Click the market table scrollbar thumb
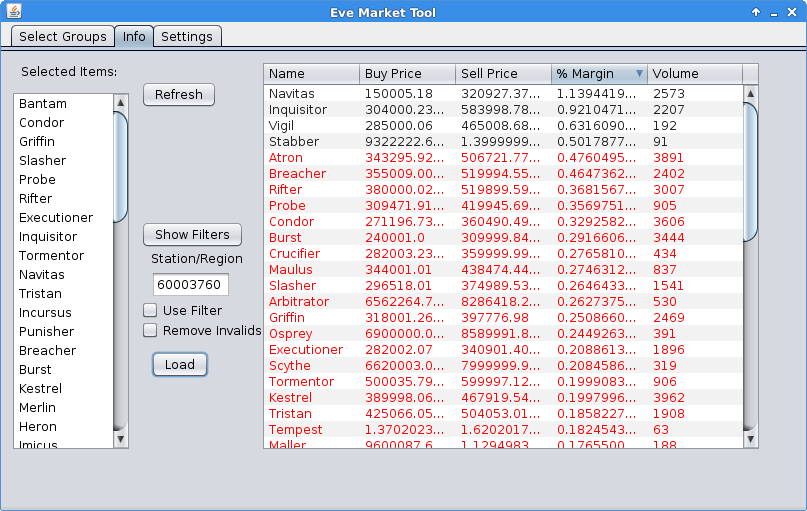This screenshot has height=511, width=807. [750, 172]
